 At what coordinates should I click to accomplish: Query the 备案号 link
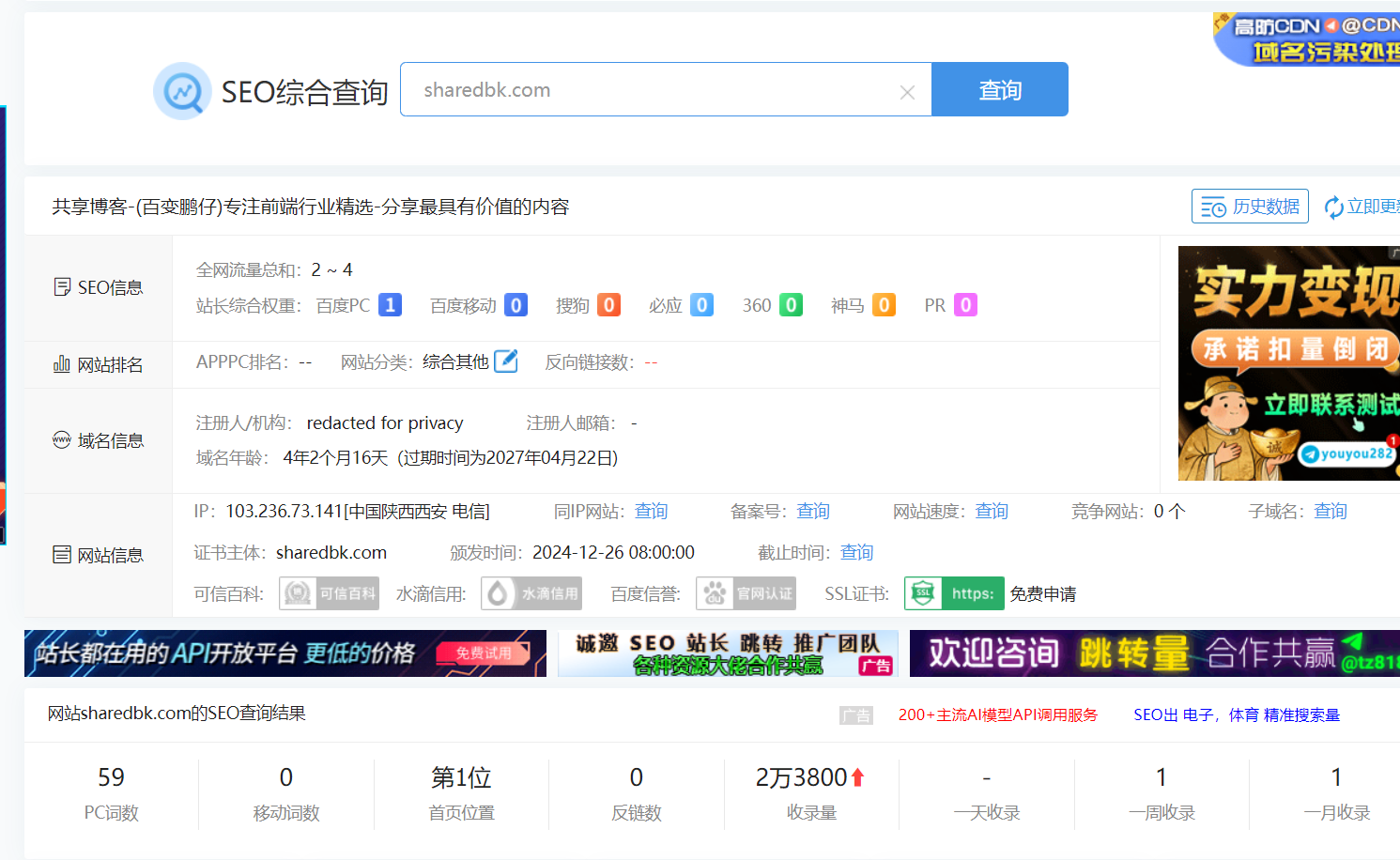813,511
